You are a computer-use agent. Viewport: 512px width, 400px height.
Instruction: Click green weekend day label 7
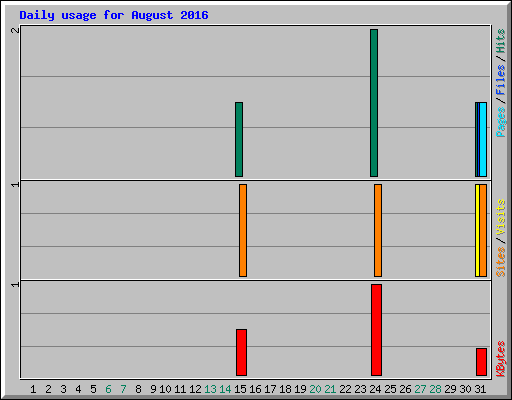(123, 389)
